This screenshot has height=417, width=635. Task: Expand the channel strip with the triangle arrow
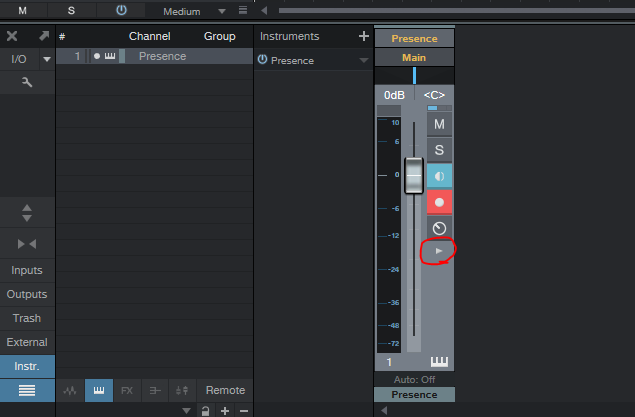[x=439, y=251]
